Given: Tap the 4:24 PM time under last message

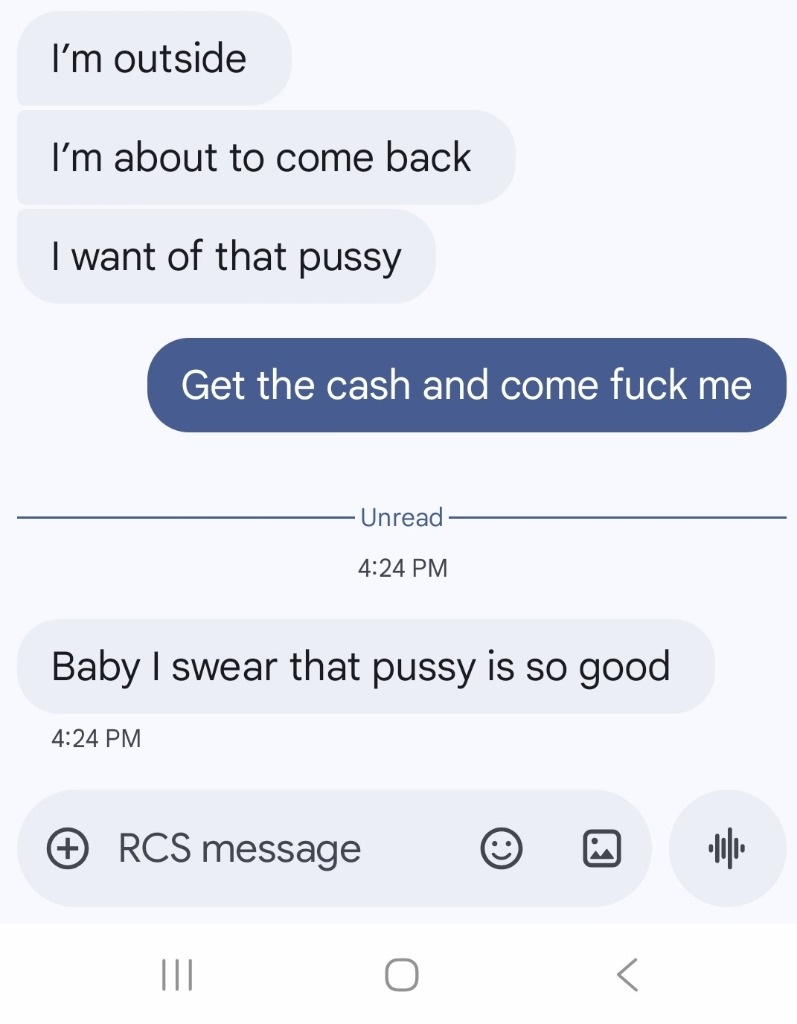Looking at the screenshot, I should (x=96, y=738).
